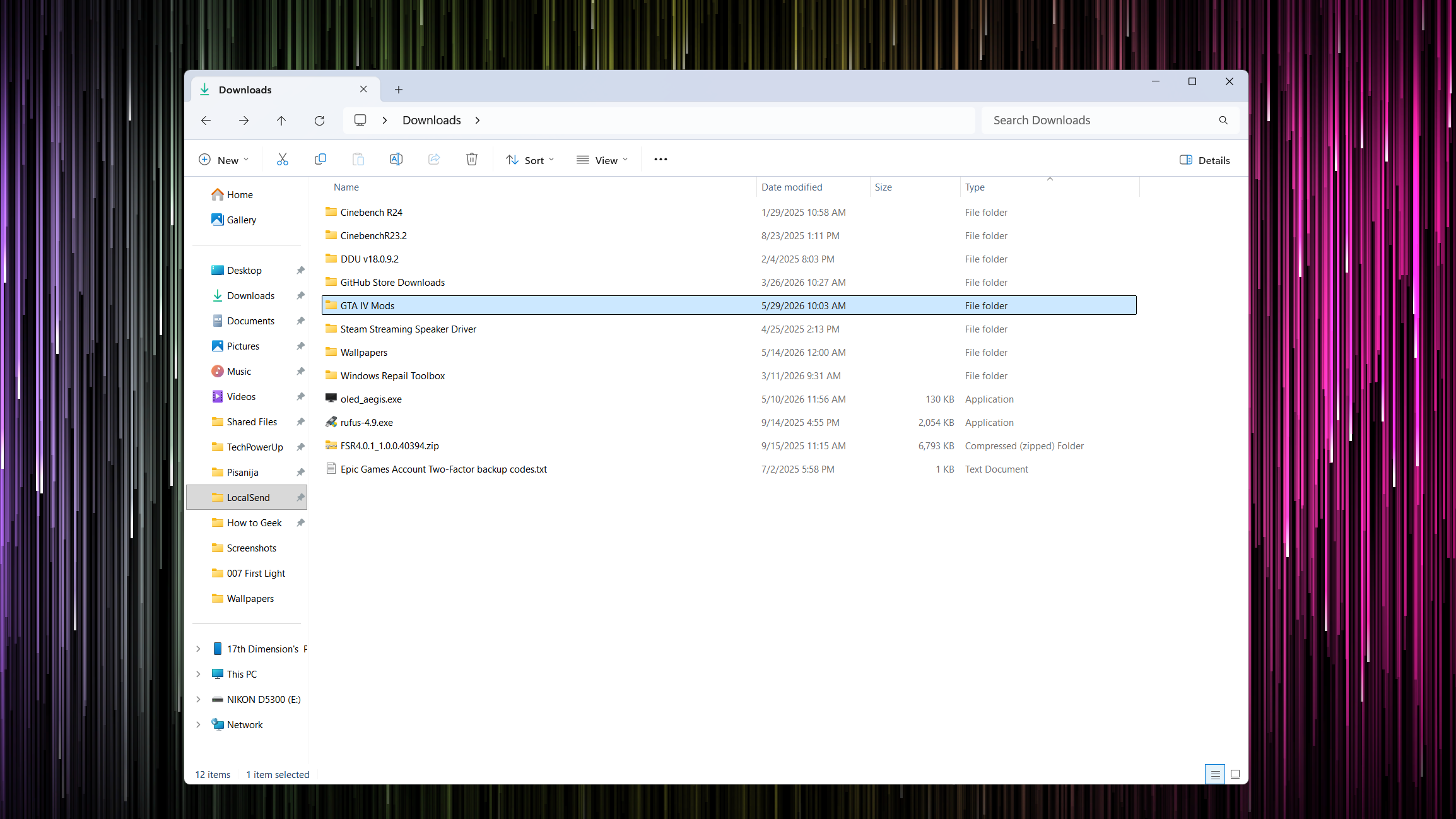Viewport: 1456px width, 819px height.
Task: Close the Downloads tab
Action: coord(363,90)
